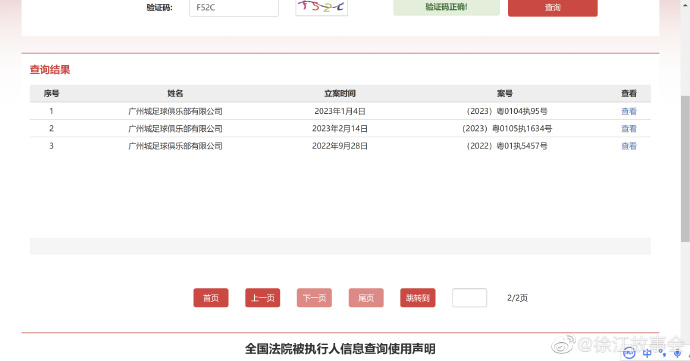Open 查看 link for case 粤0104执95号
This screenshot has height=361, width=690.
pyautogui.click(x=629, y=111)
